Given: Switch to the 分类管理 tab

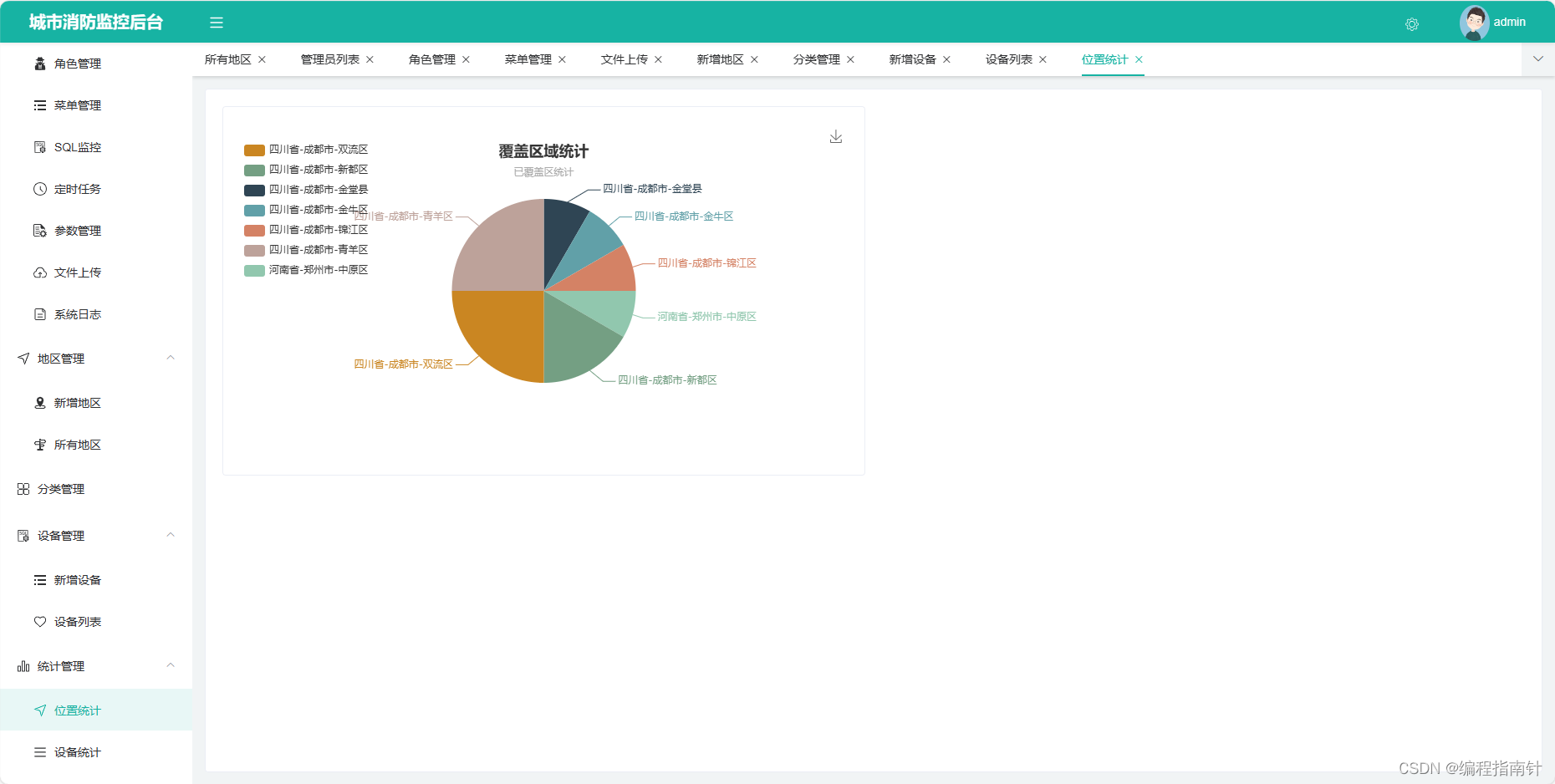Looking at the screenshot, I should pyautogui.click(x=817, y=59).
